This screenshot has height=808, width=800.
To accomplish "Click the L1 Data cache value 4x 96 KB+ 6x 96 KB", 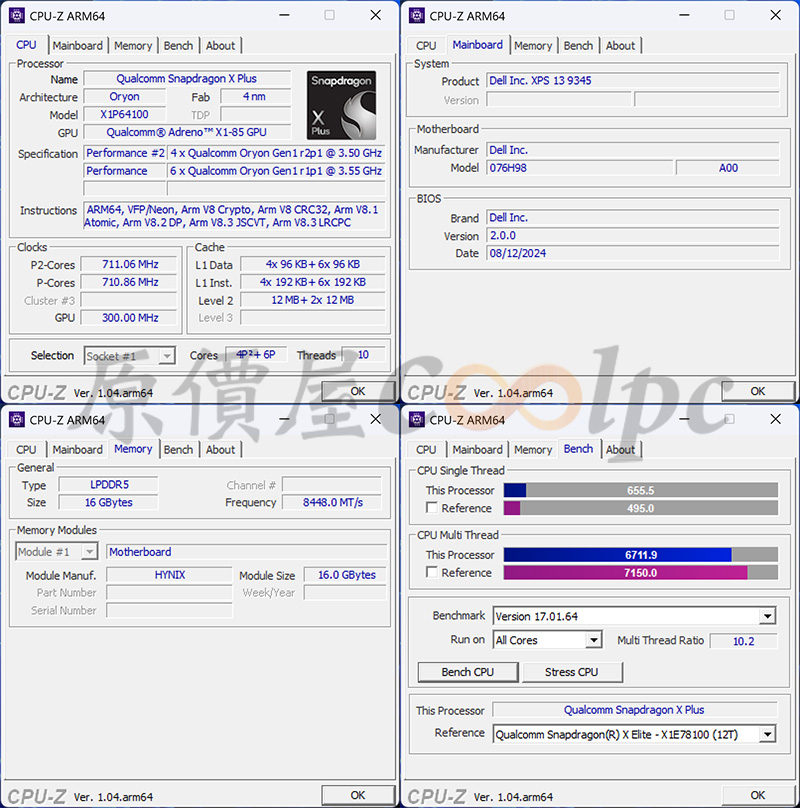I will [313, 264].
